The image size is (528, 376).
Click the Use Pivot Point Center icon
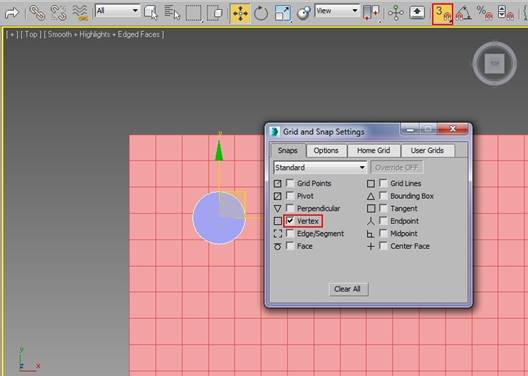(371, 13)
